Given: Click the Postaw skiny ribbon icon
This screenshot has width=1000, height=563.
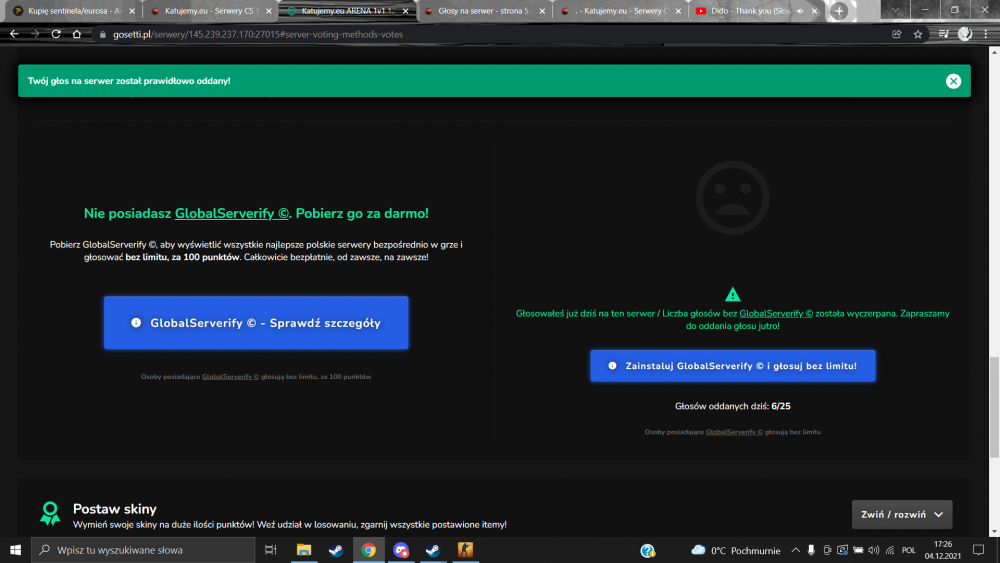Looking at the screenshot, I should pyautogui.click(x=50, y=513).
